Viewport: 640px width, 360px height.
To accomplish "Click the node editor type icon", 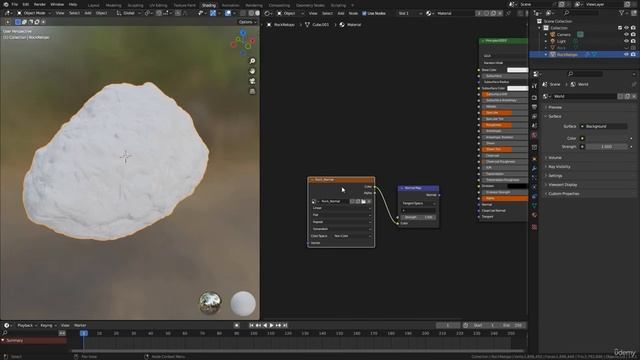I will [267, 13].
